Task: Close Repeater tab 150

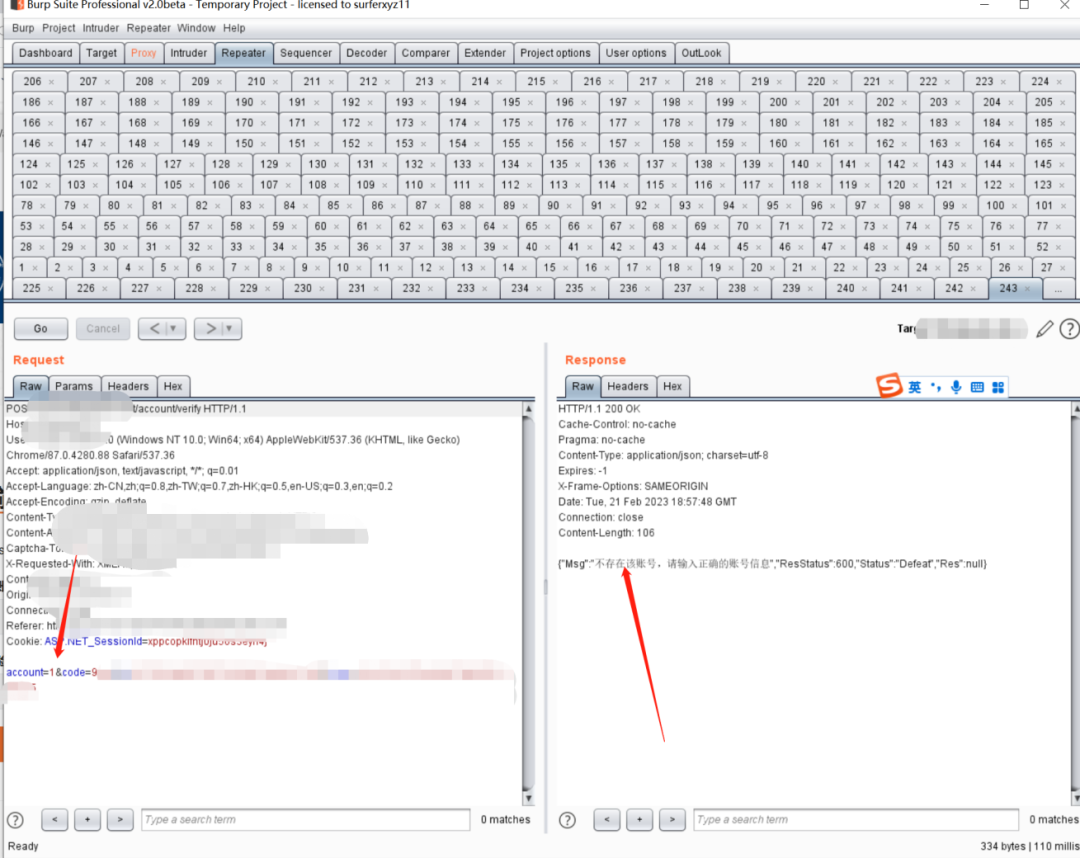Action: click(263, 144)
